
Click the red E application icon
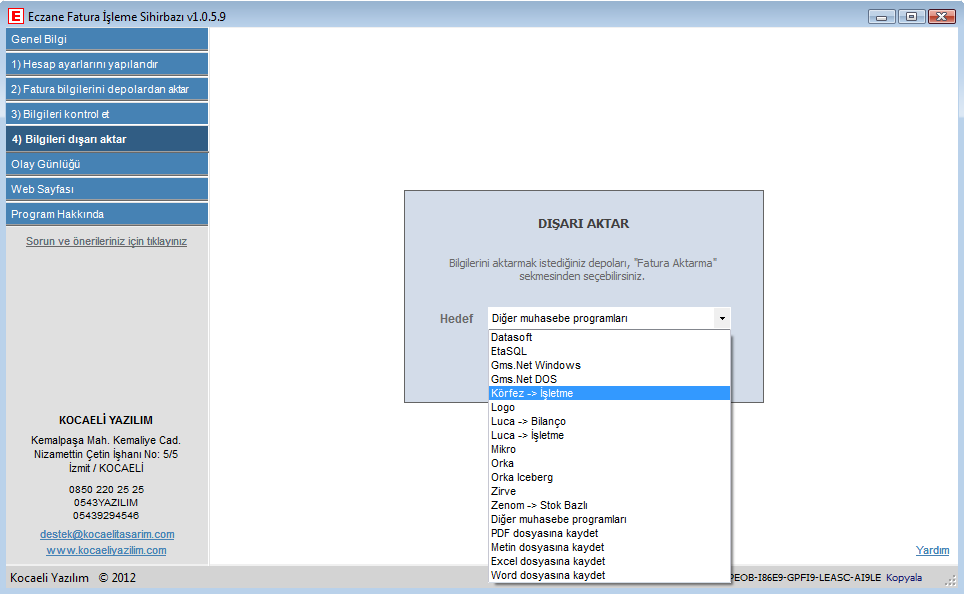tap(15, 17)
